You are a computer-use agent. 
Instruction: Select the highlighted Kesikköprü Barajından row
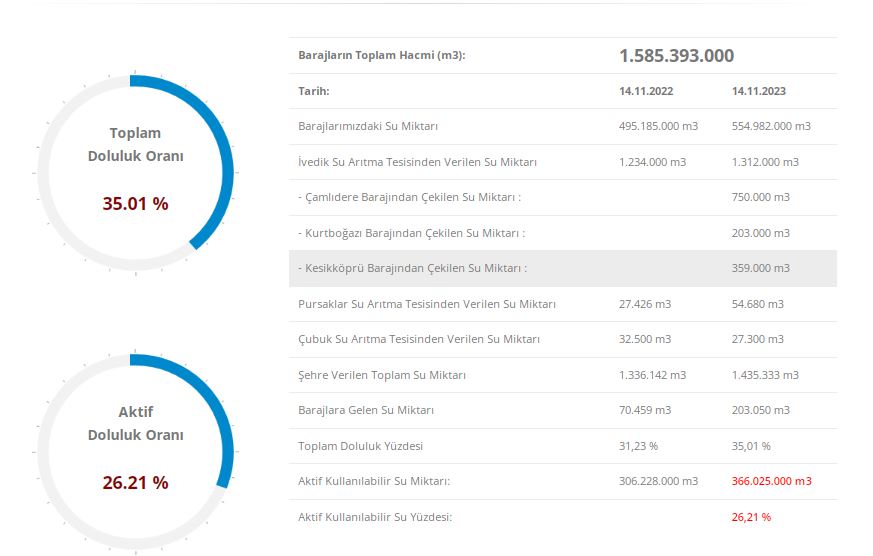412,268
